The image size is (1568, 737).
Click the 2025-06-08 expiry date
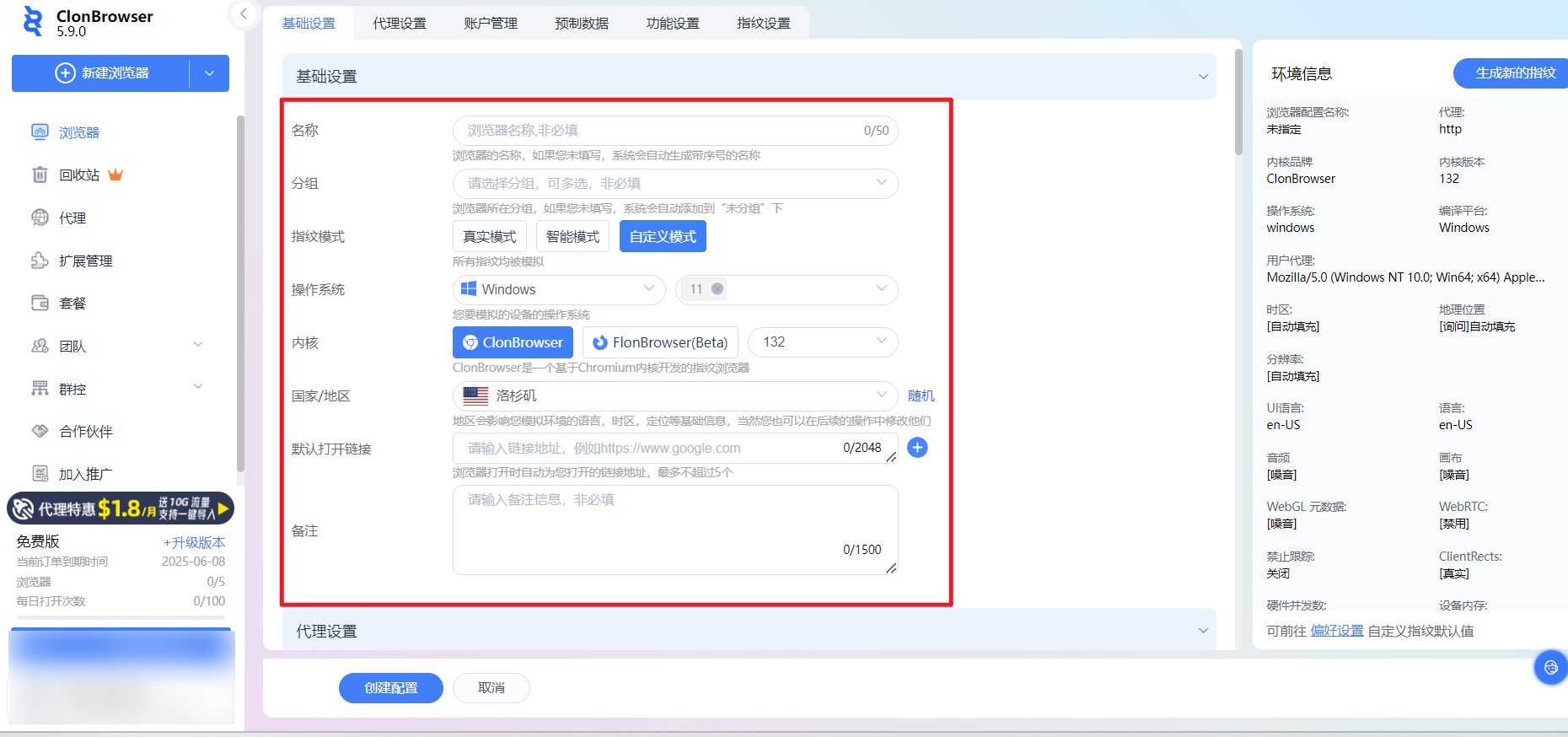click(193, 562)
